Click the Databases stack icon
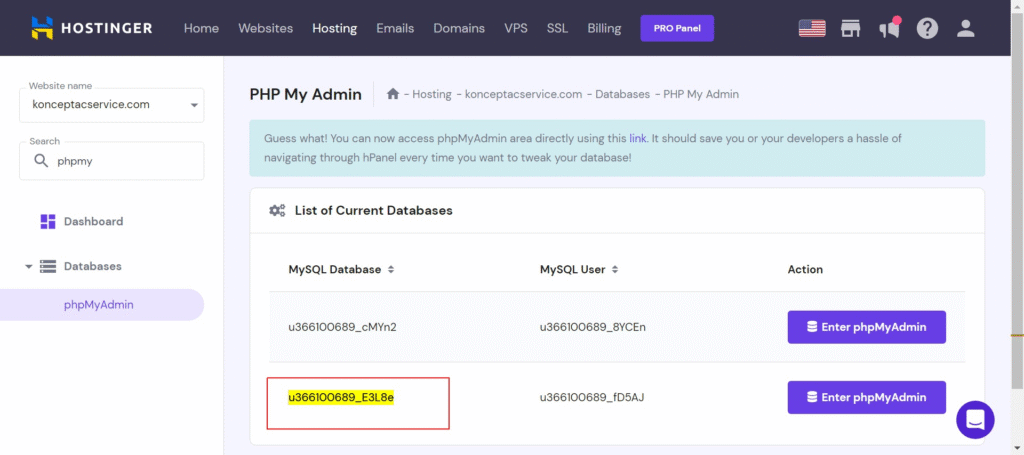Screen dimensions: 1024x455 tap(48, 266)
